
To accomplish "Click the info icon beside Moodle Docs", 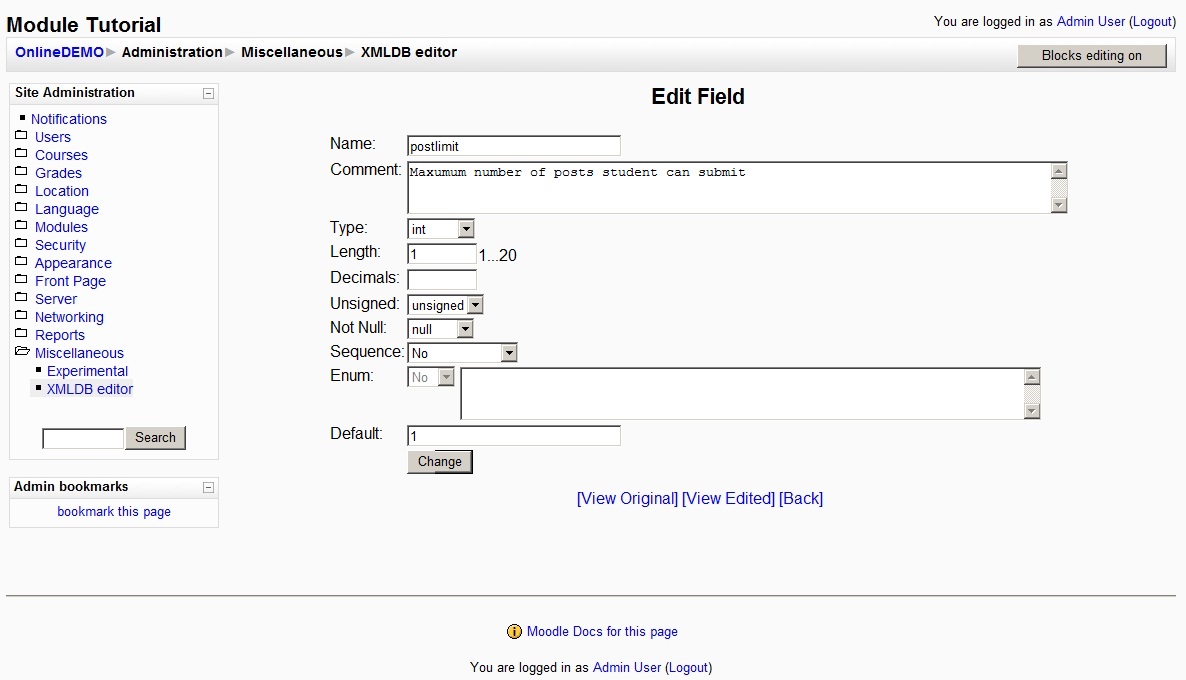I will click(x=513, y=631).
